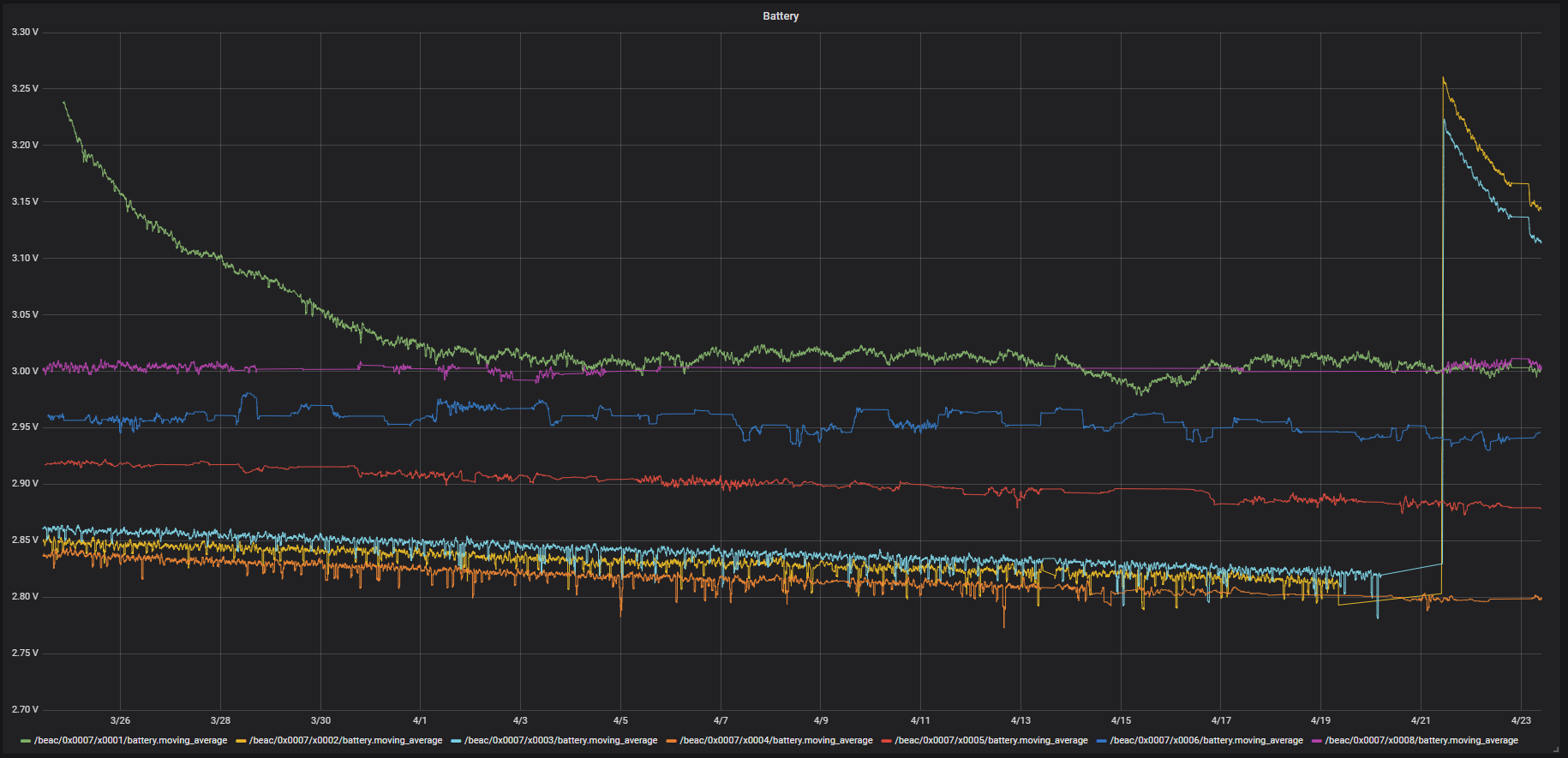
Task: Toggle x0001 battery series in legend
Action: [x=130, y=741]
